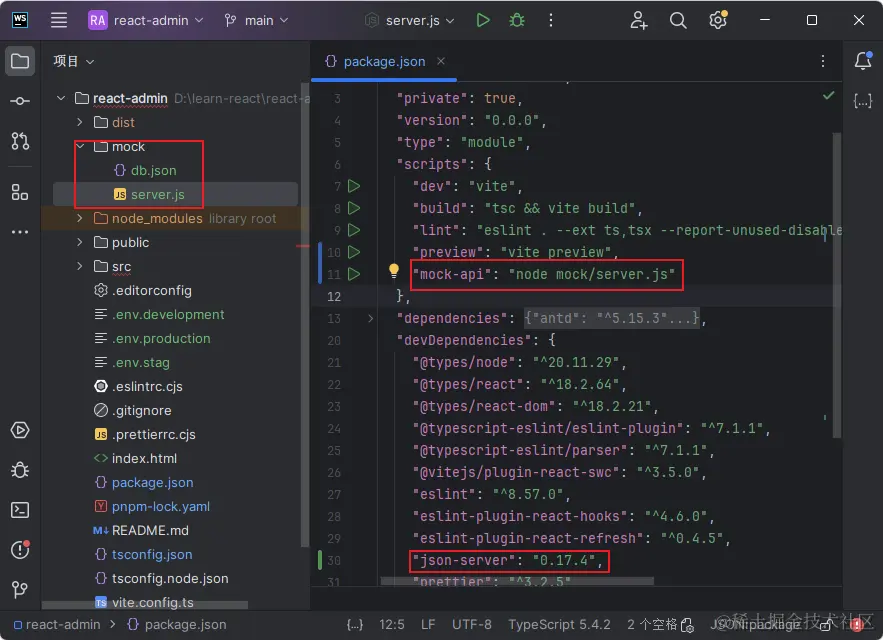Viewport: 883px width, 640px height.
Task: Open Services tool window icon
Action: pos(20,430)
